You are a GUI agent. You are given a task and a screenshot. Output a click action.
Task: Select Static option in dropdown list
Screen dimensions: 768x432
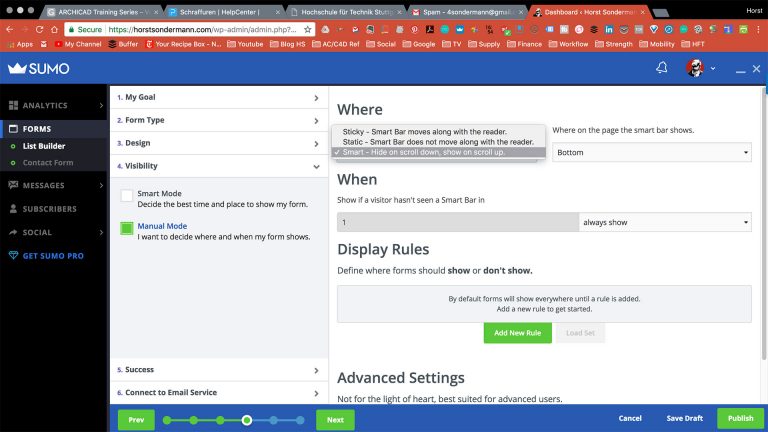438,142
